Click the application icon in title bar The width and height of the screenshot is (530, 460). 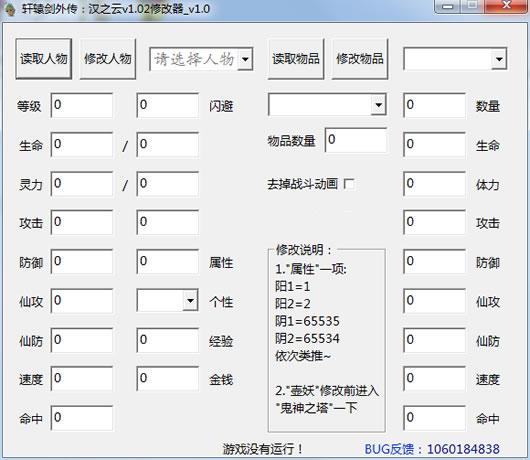[10, 9]
